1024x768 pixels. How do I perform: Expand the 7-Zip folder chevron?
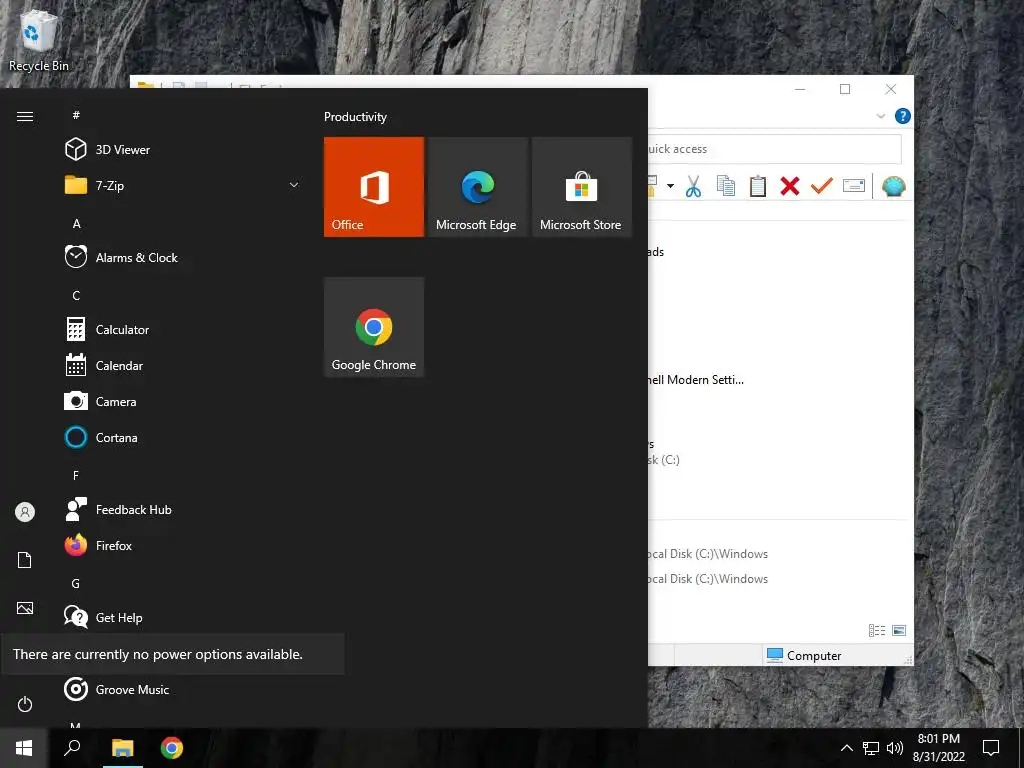pos(294,185)
